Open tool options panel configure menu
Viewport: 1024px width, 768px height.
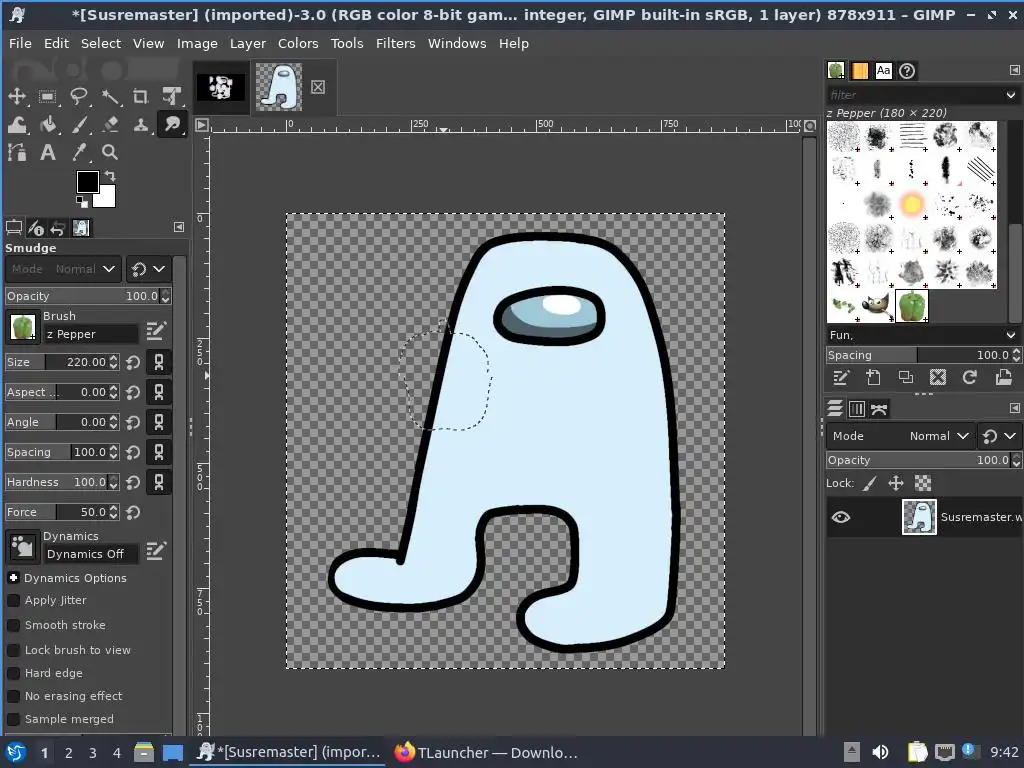(x=179, y=227)
